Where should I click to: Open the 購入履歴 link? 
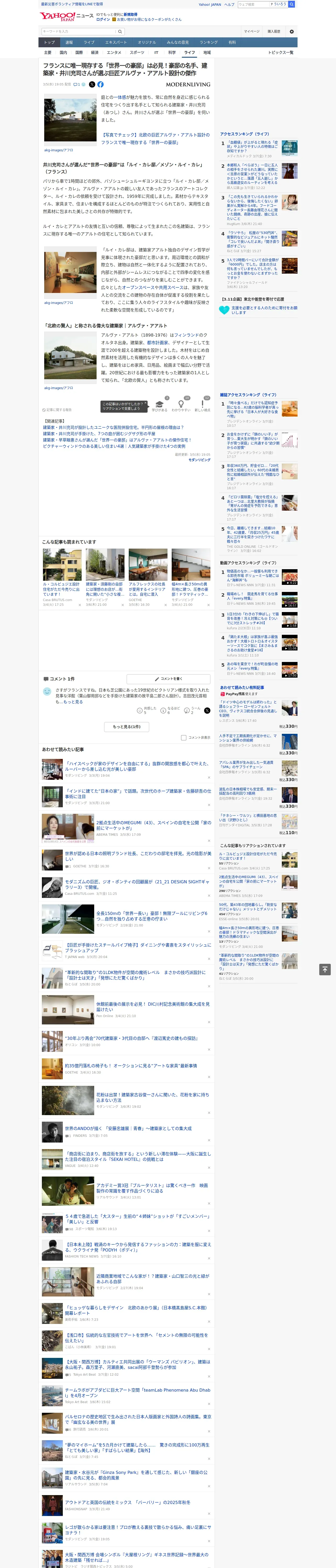click(274, 31)
